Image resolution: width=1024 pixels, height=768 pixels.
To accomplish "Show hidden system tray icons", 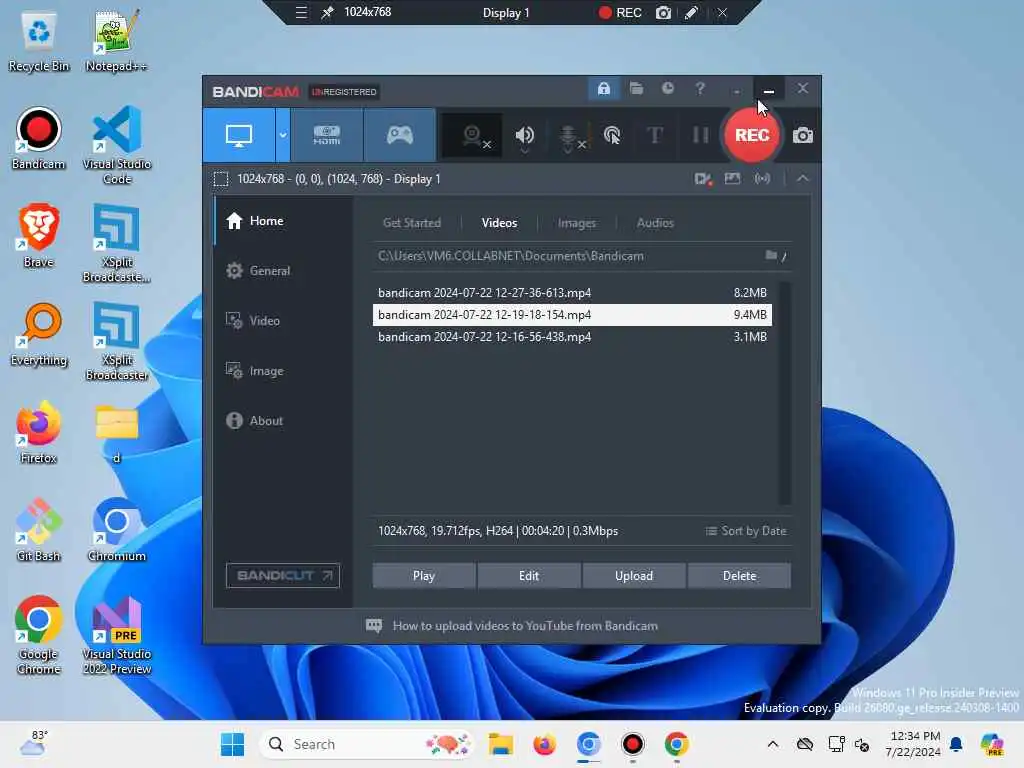I will [x=773, y=744].
